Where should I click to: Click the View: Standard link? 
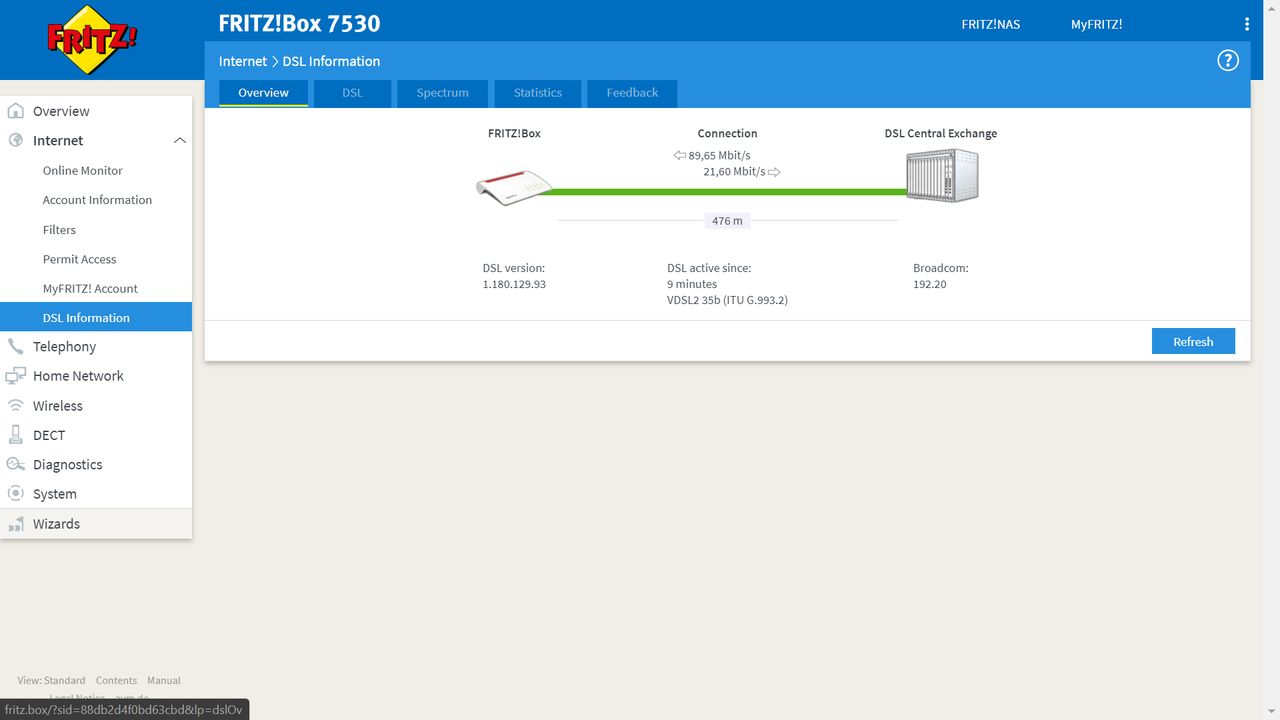click(x=51, y=680)
